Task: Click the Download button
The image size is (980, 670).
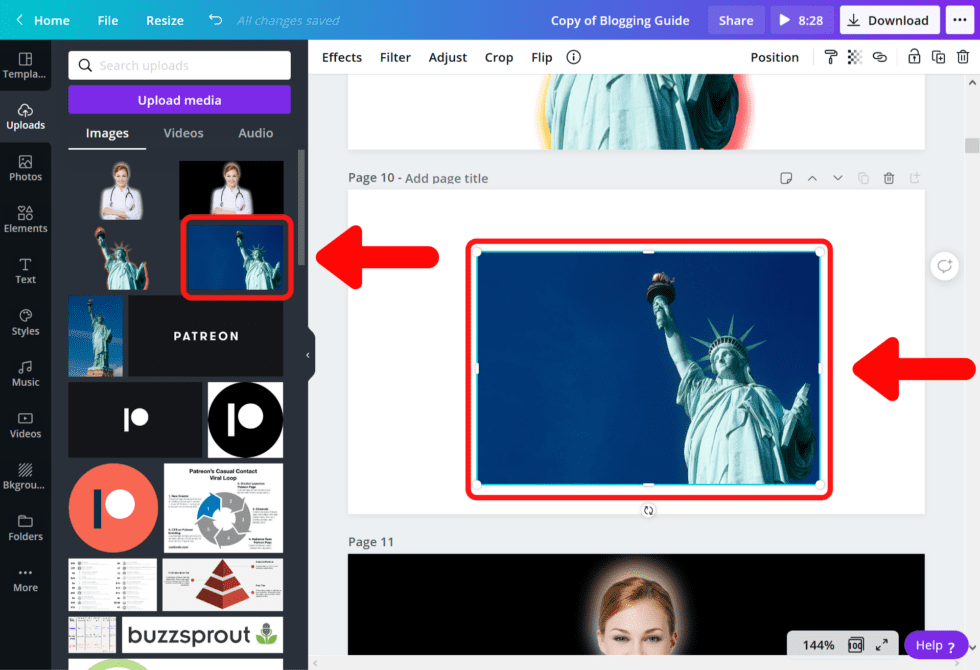Action: (889, 20)
